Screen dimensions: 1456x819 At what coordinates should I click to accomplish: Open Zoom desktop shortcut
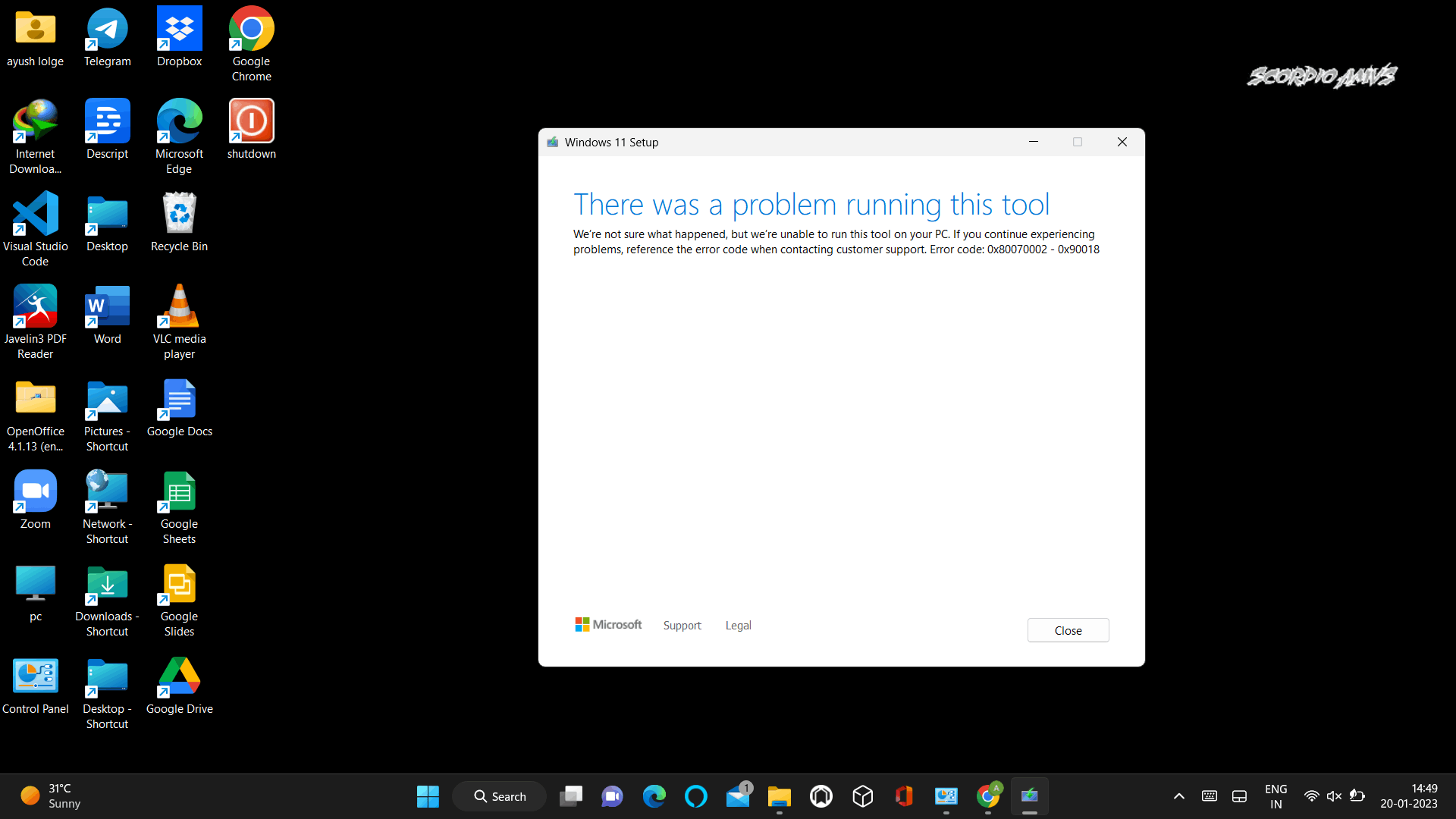coord(35,492)
